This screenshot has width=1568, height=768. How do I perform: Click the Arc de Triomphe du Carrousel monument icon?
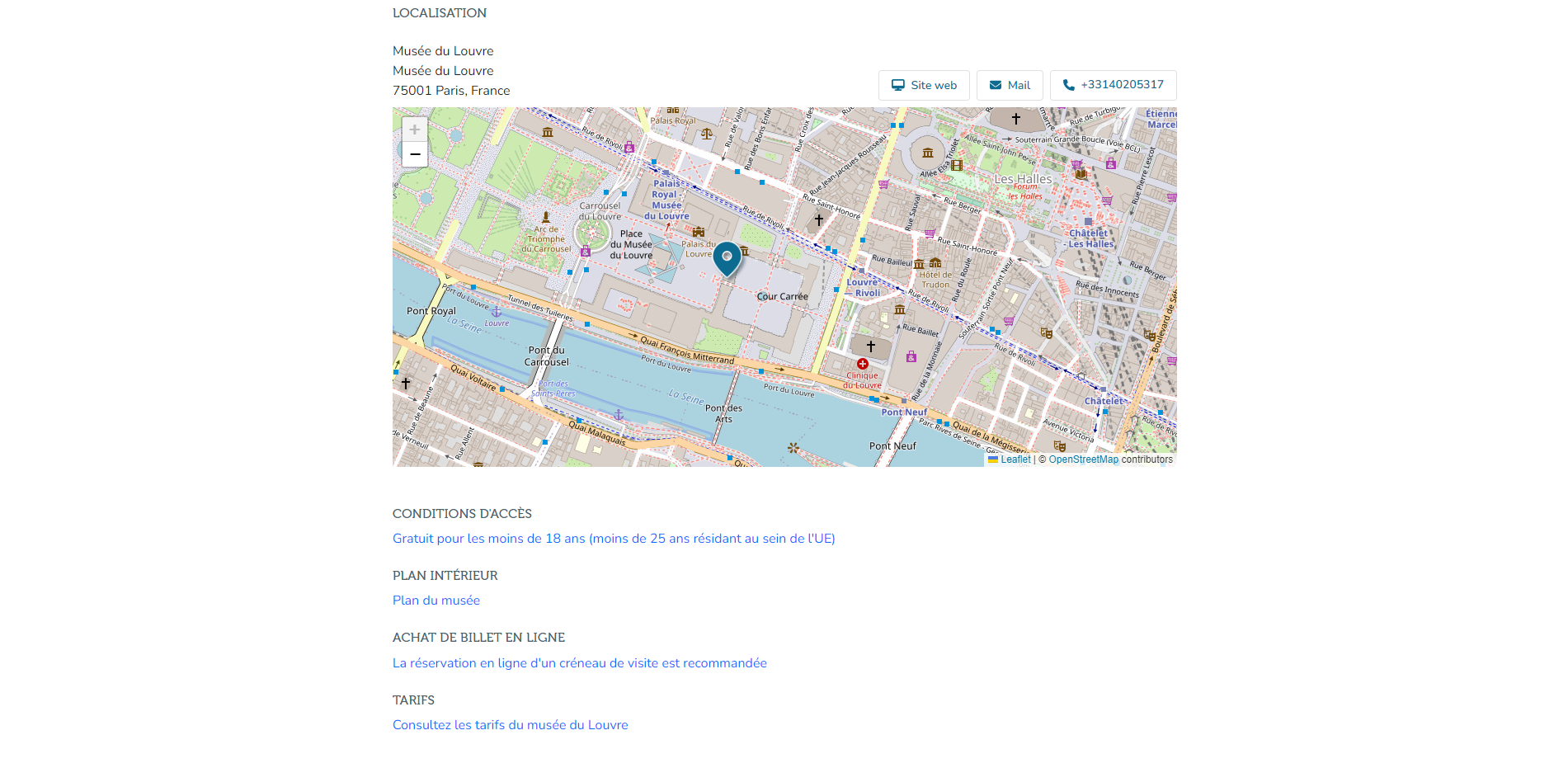pyautogui.click(x=545, y=217)
